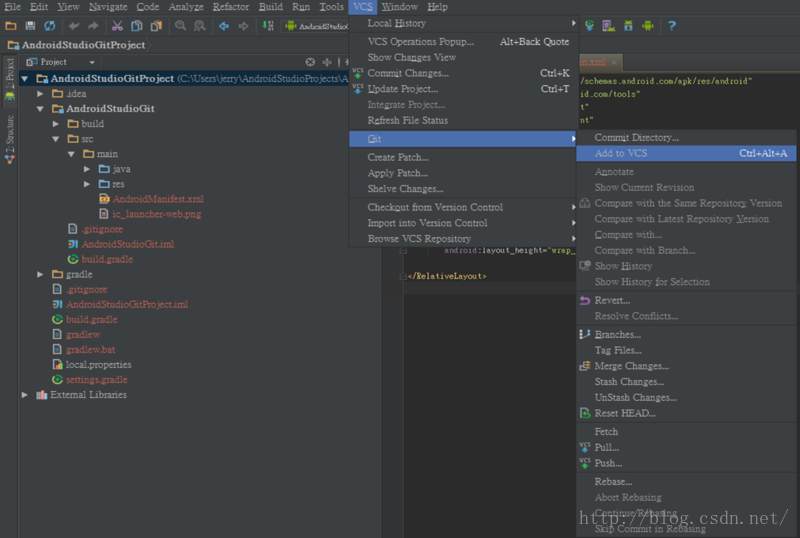This screenshot has height=538, width=800.
Task: Open the Refactor menu
Action: tap(231, 7)
